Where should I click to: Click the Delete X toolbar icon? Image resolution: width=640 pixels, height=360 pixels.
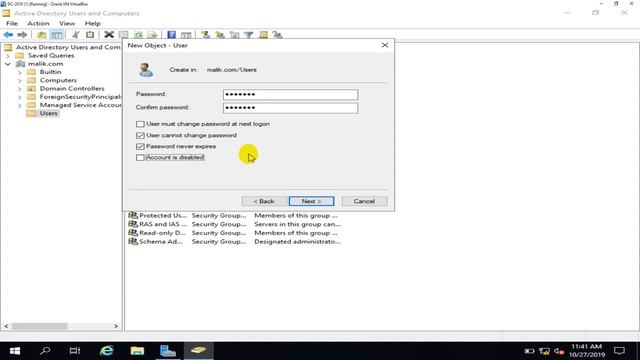[x=109, y=35]
